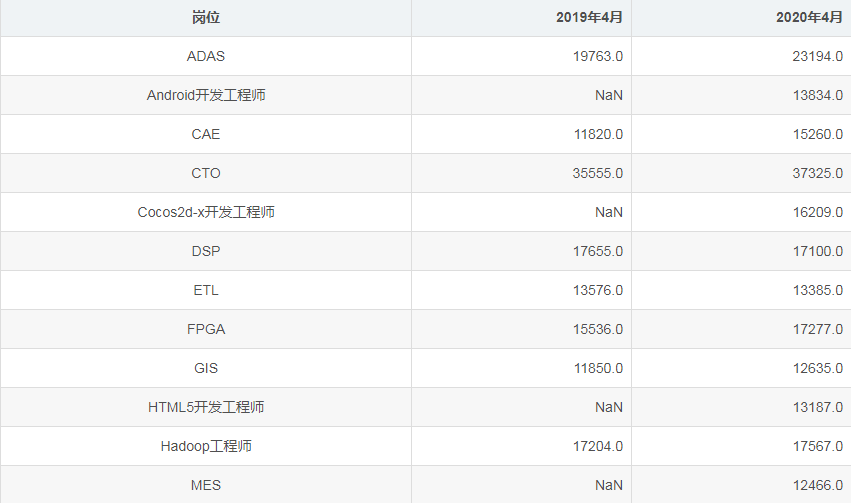The image size is (851, 503).
Task: Select the Android开发工程师 cell
Action: click(x=206, y=96)
